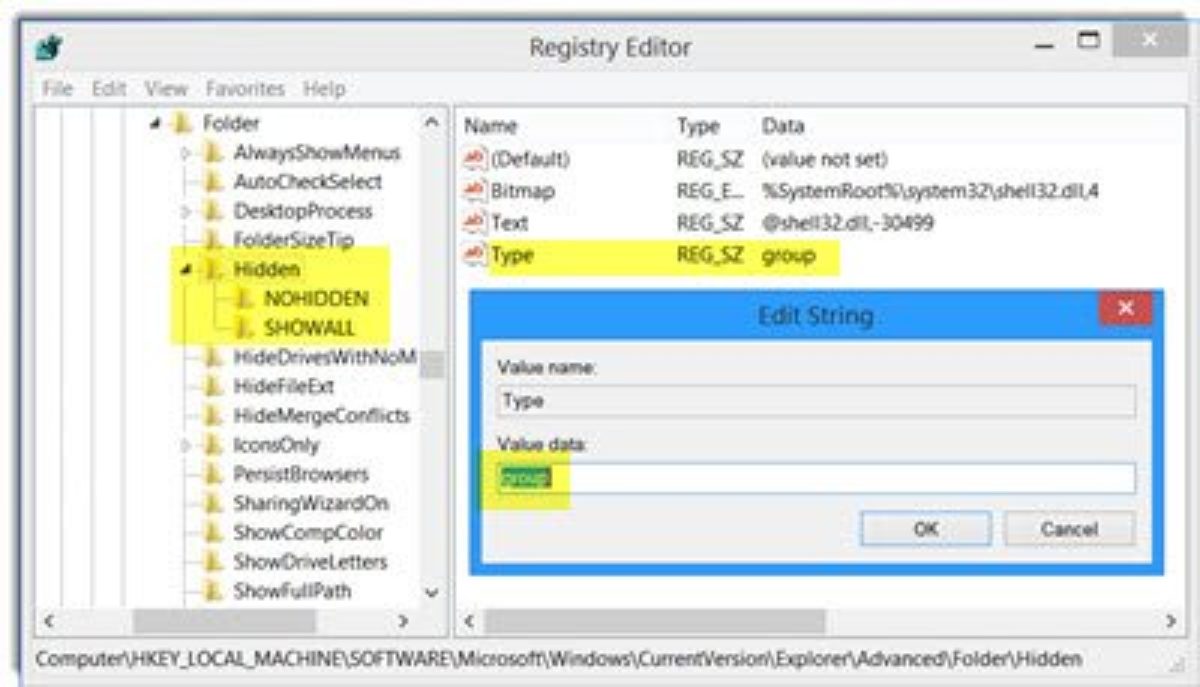Viewport: 1200px width, 687px height.
Task: Click the Registry Editor app icon in title bar
Action: coord(50,47)
